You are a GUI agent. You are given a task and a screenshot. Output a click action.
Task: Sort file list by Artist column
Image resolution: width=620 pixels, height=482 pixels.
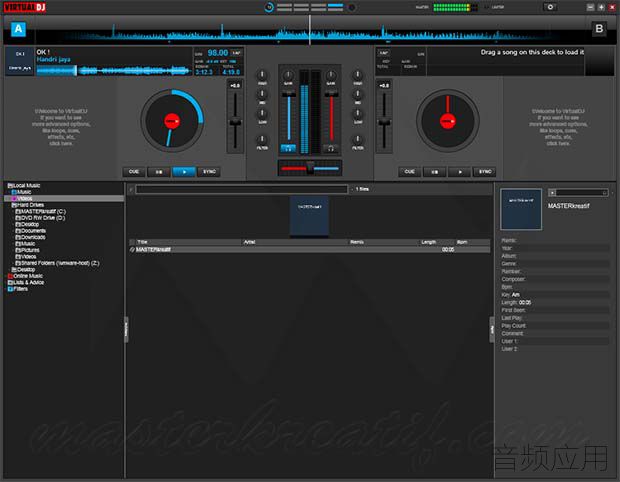click(x=295, y=242)
